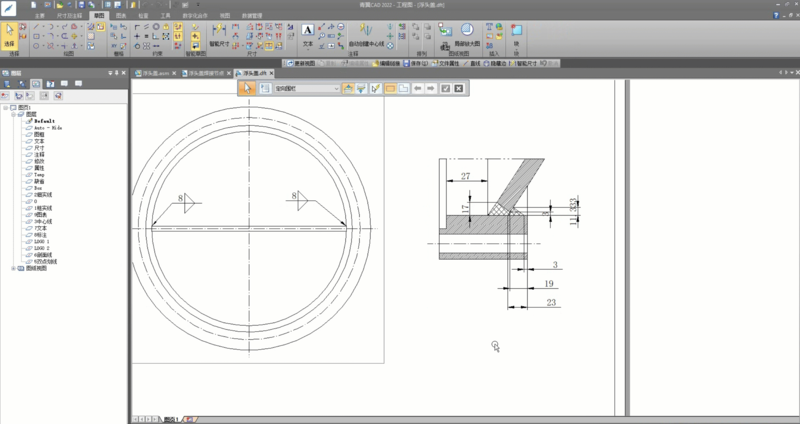
Task: Click the X cancel button on command bar
Action: point(458,88)
